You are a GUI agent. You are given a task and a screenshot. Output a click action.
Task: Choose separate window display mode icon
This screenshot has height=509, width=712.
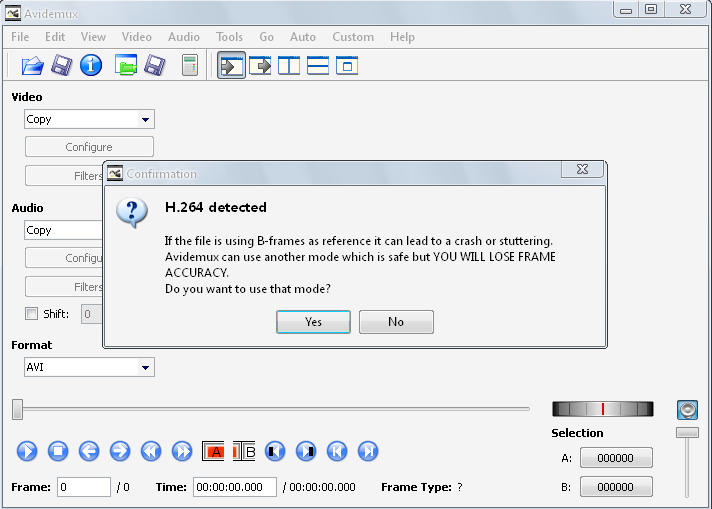(x=347, y=66)
